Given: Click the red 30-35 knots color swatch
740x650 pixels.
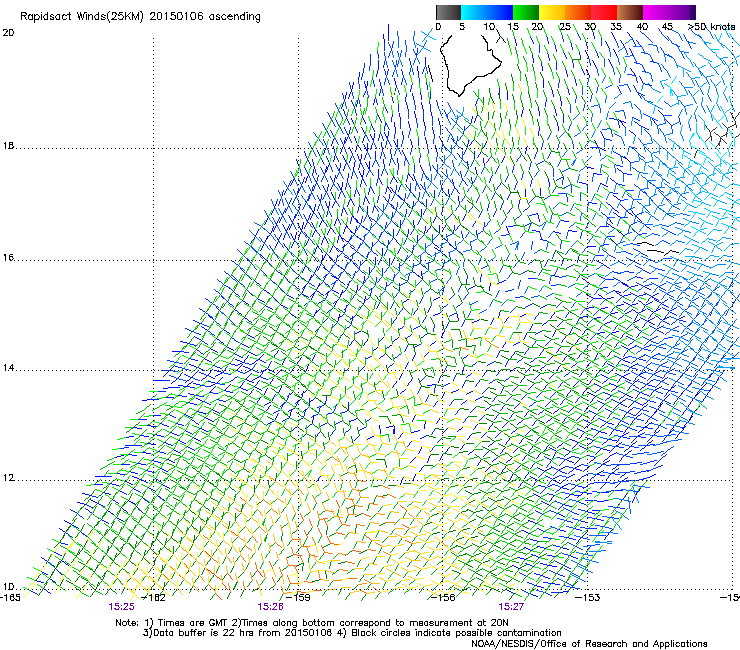Looking at the screenshot, I should pos(604,12).
